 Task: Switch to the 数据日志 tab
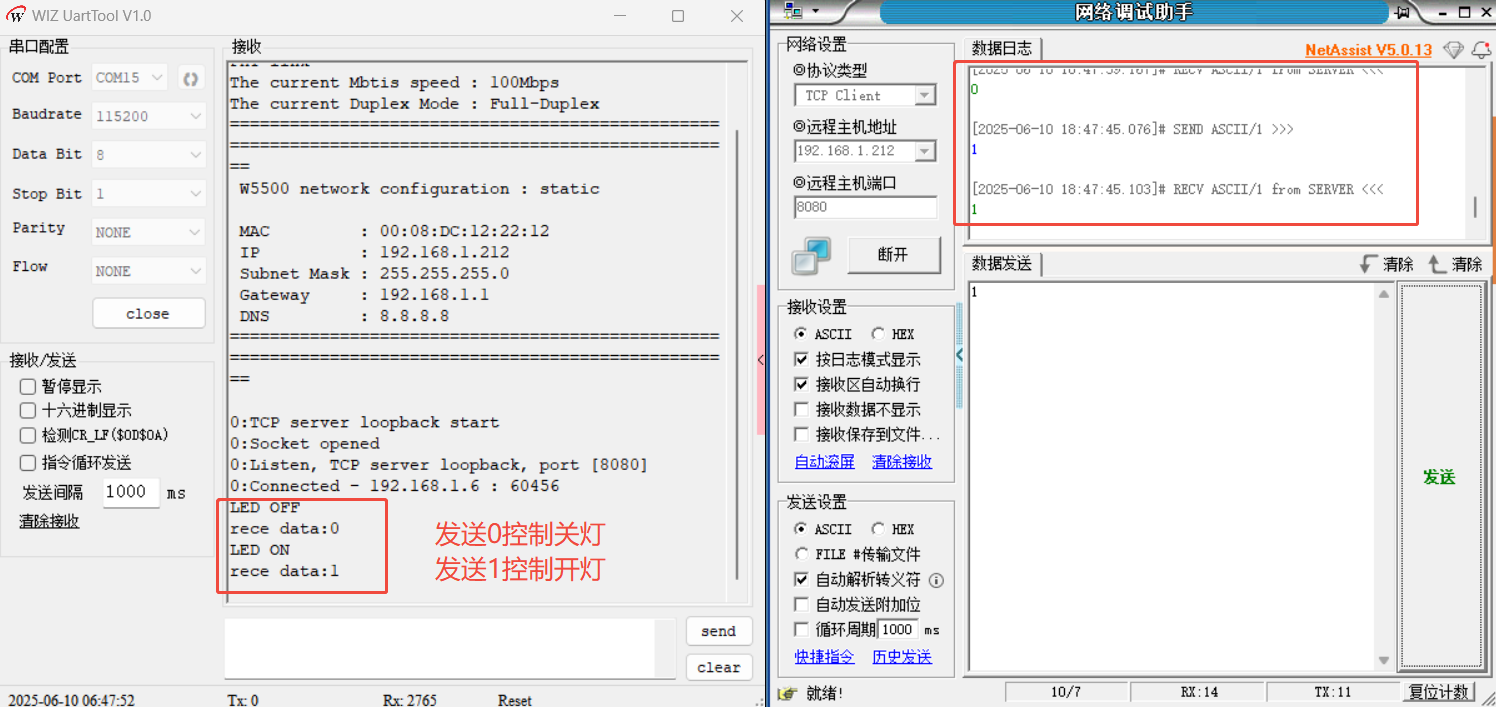tap(1003, 48)
